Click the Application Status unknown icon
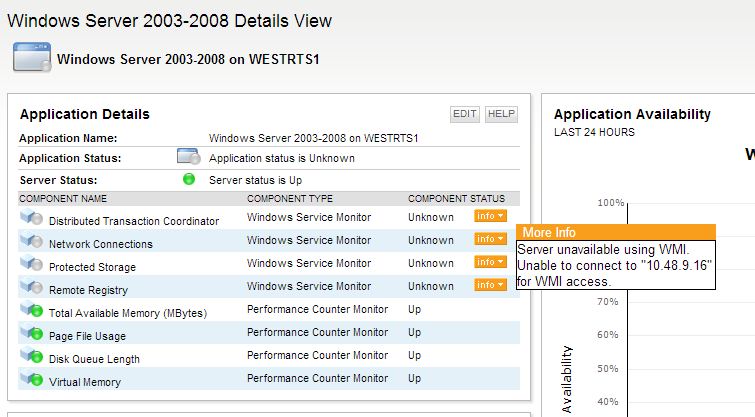Viewport: 755px width, 417px height. point(188,156)
